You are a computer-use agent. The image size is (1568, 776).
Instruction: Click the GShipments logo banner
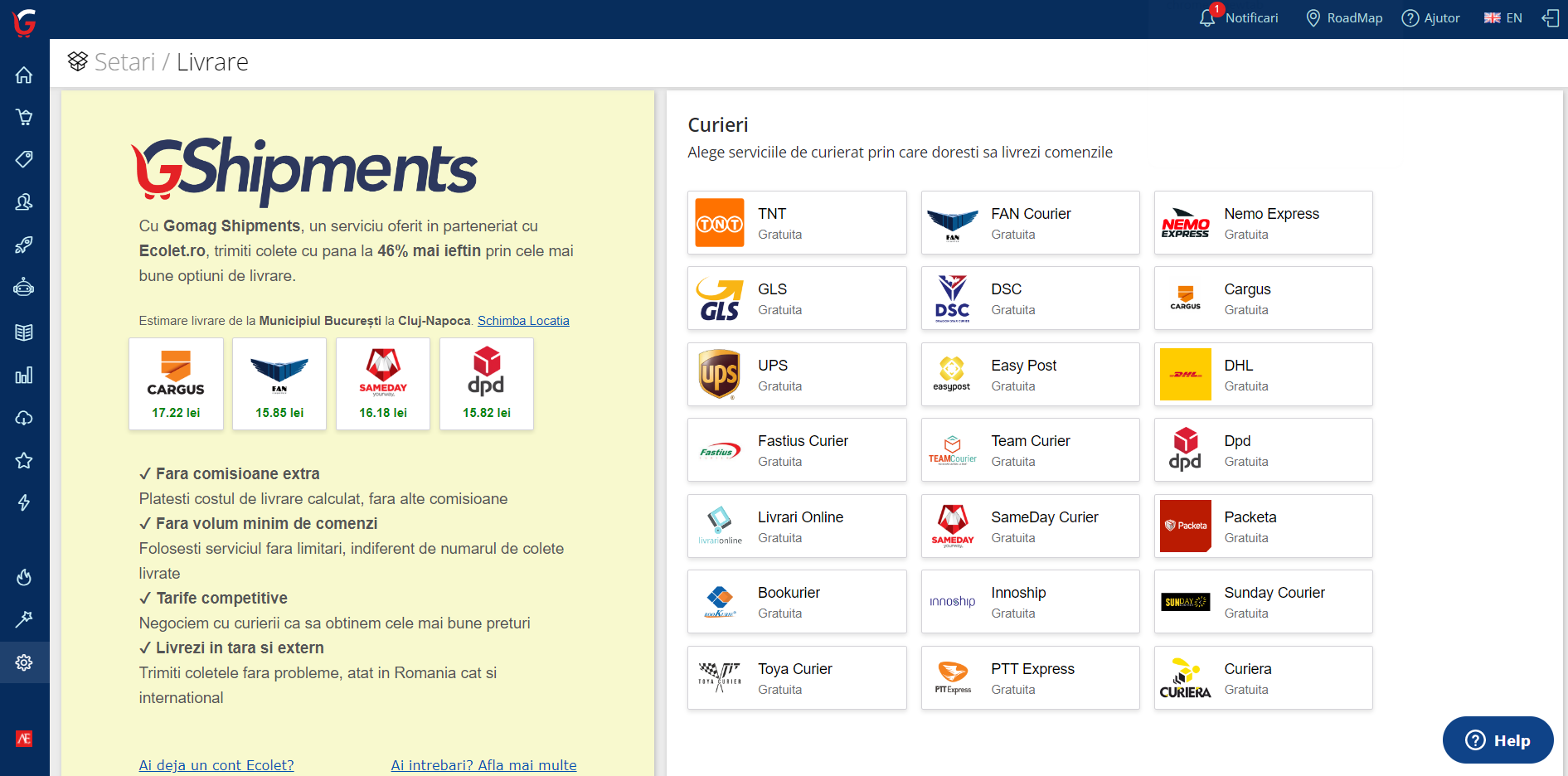304,171
